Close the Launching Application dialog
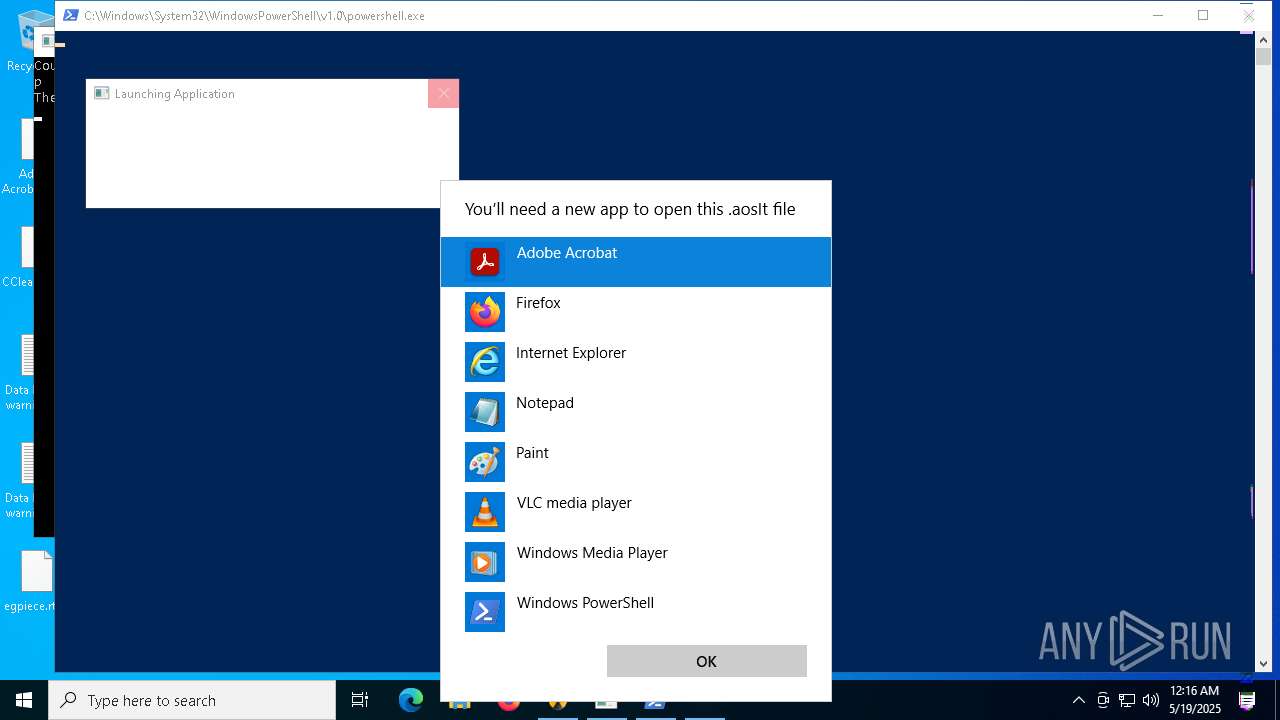The width and height of the screenshot is (1280, 720). point(443,93)
